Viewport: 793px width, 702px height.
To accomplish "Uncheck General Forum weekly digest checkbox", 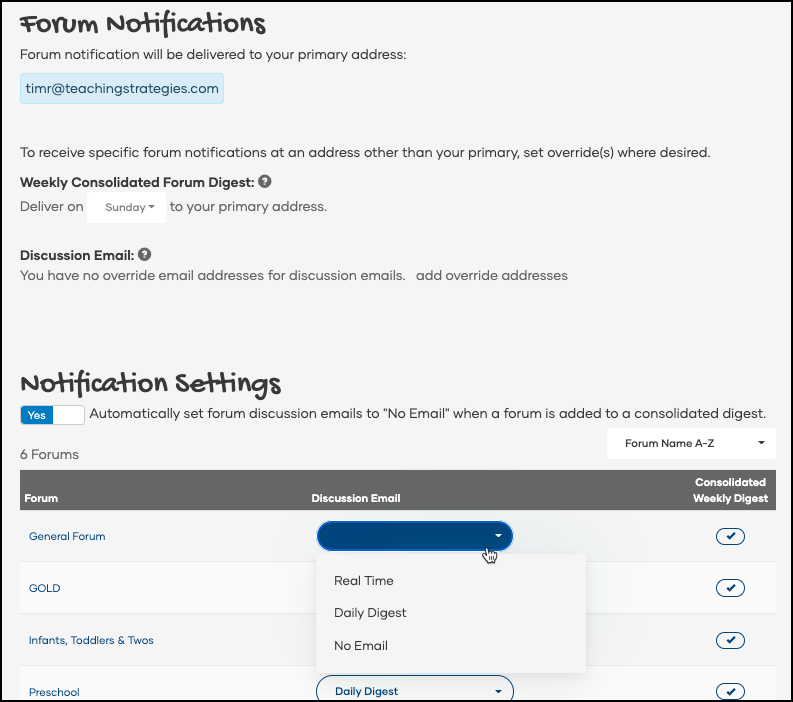I will 730,537.
